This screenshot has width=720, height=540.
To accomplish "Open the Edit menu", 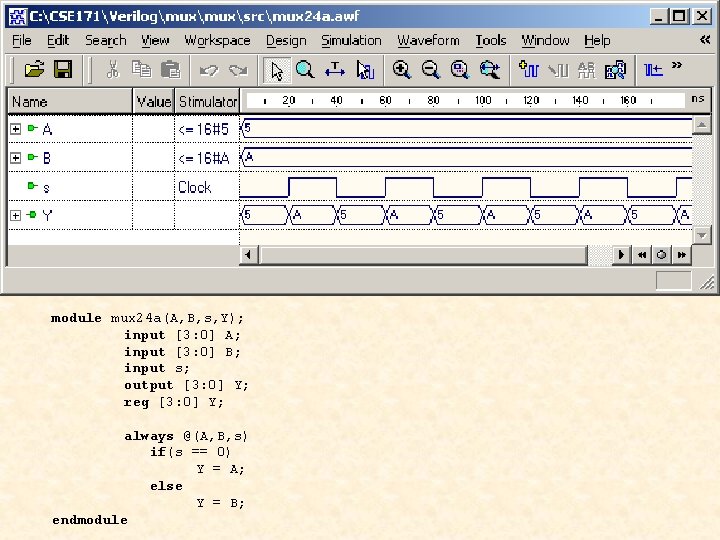I will (58, 40).
